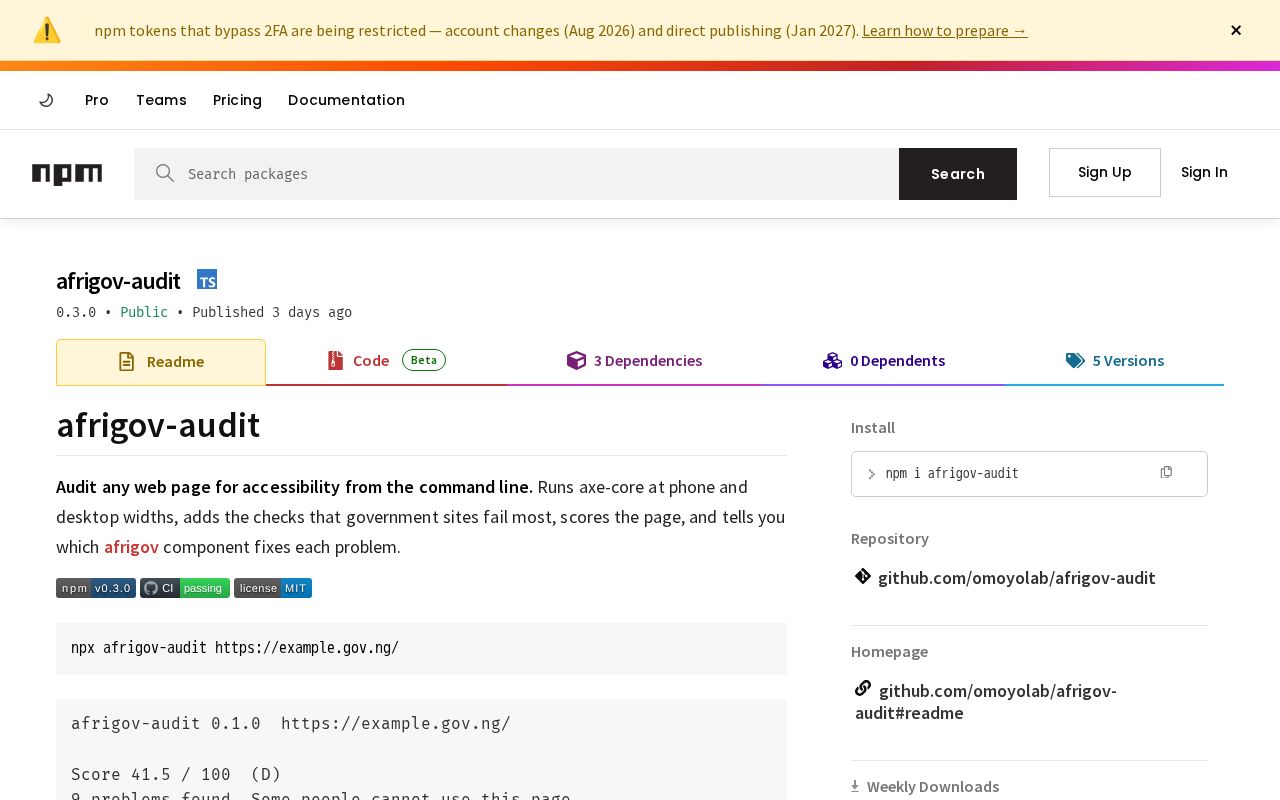Click the TypeScript TS badge icon
The image size is (1280, 800).
(207, 280)
